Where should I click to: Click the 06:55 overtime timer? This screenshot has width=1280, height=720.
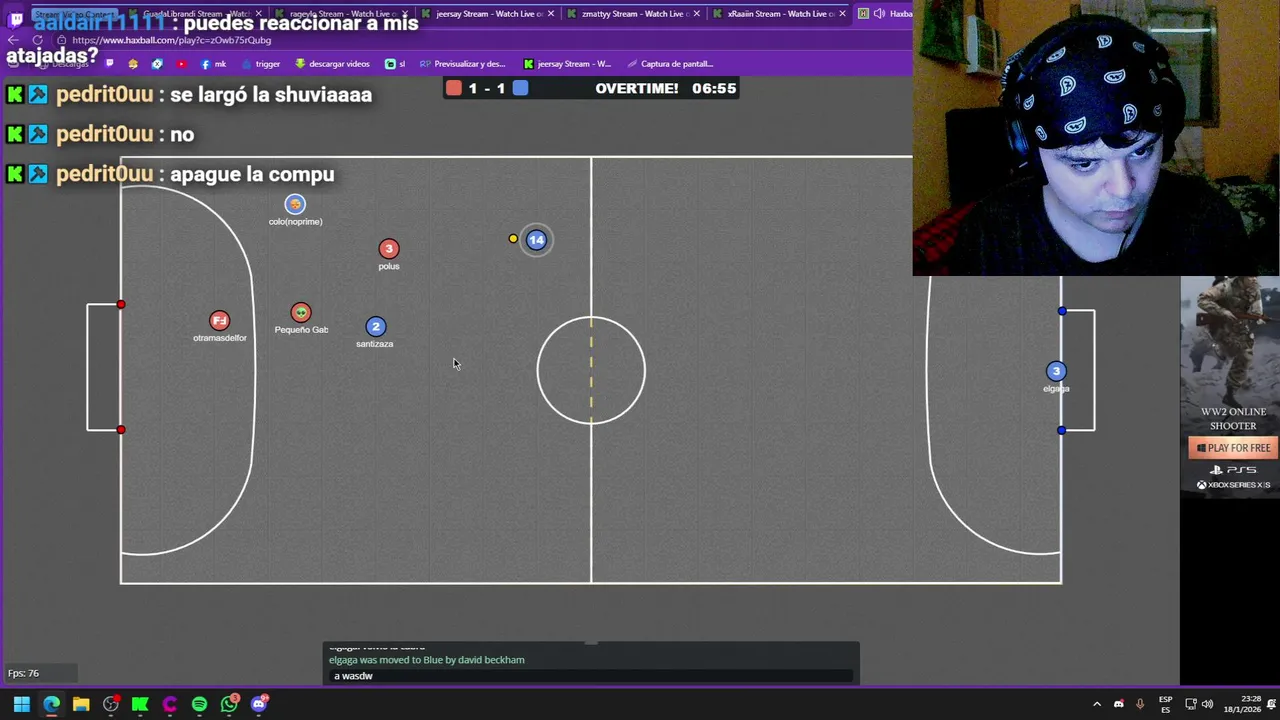(714, 88)
